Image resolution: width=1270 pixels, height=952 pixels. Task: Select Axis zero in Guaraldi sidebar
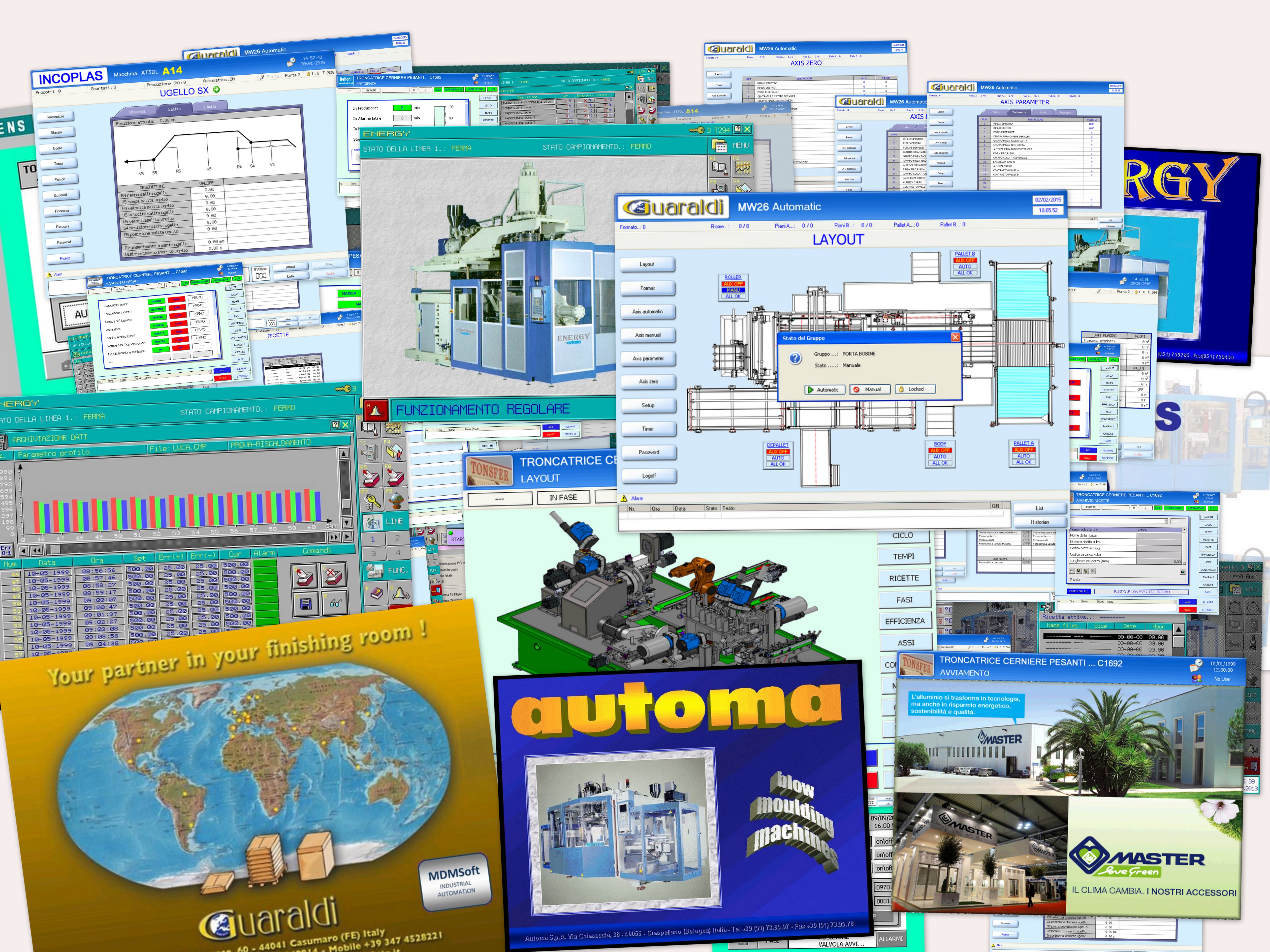[x=649, y=382]
